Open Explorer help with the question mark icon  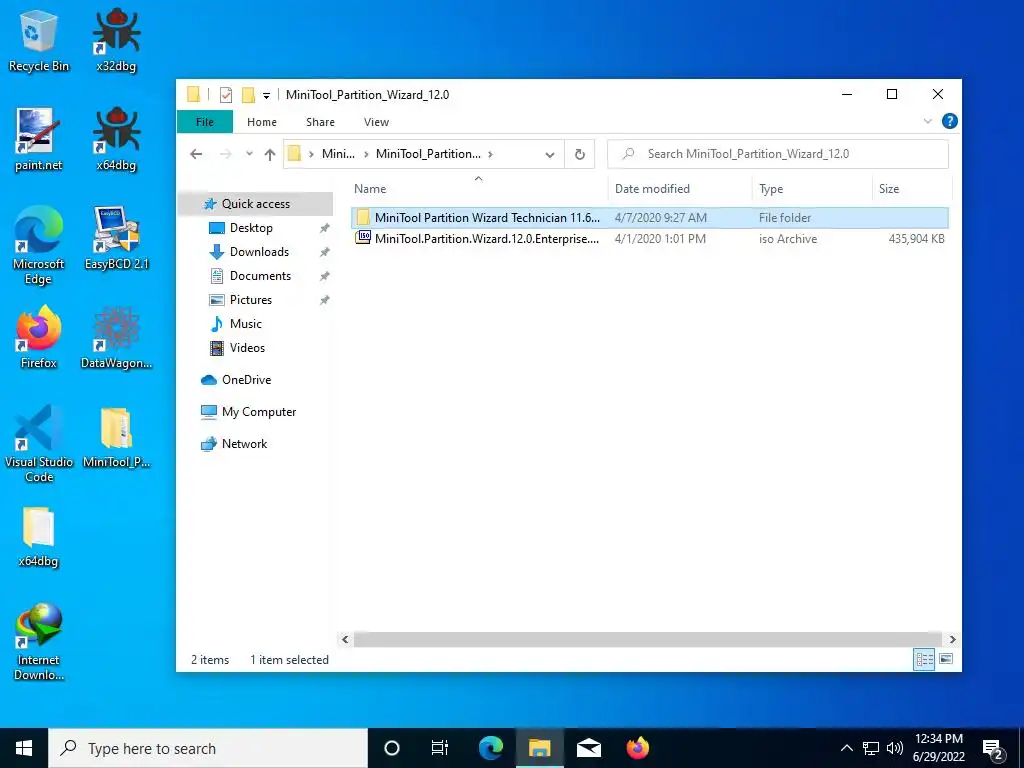(950, 121)
